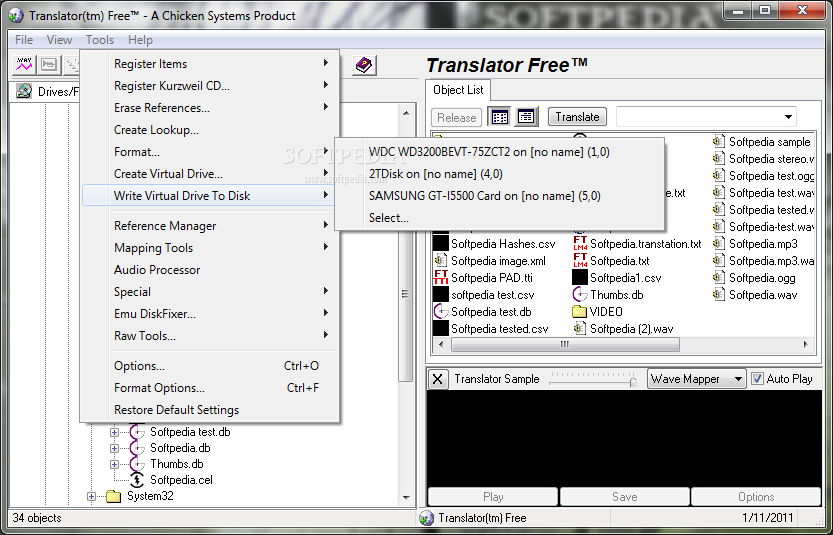Select SAMSUNG GT-I5500 Card drive entry
This screenshot has height=535, width=833.
pyautogui.click(x=500, y=196)
